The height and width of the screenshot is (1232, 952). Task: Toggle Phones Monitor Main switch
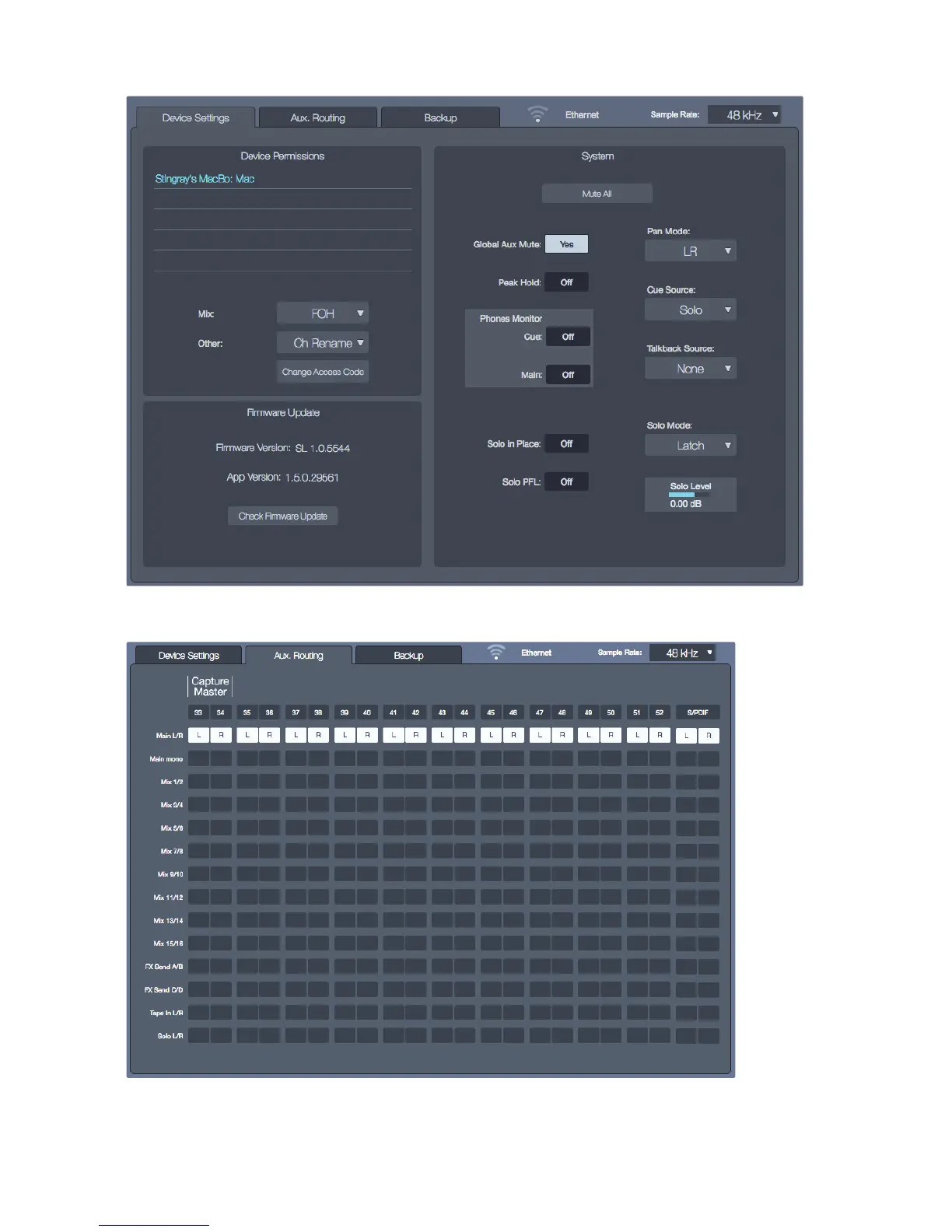tap(568, 375)
